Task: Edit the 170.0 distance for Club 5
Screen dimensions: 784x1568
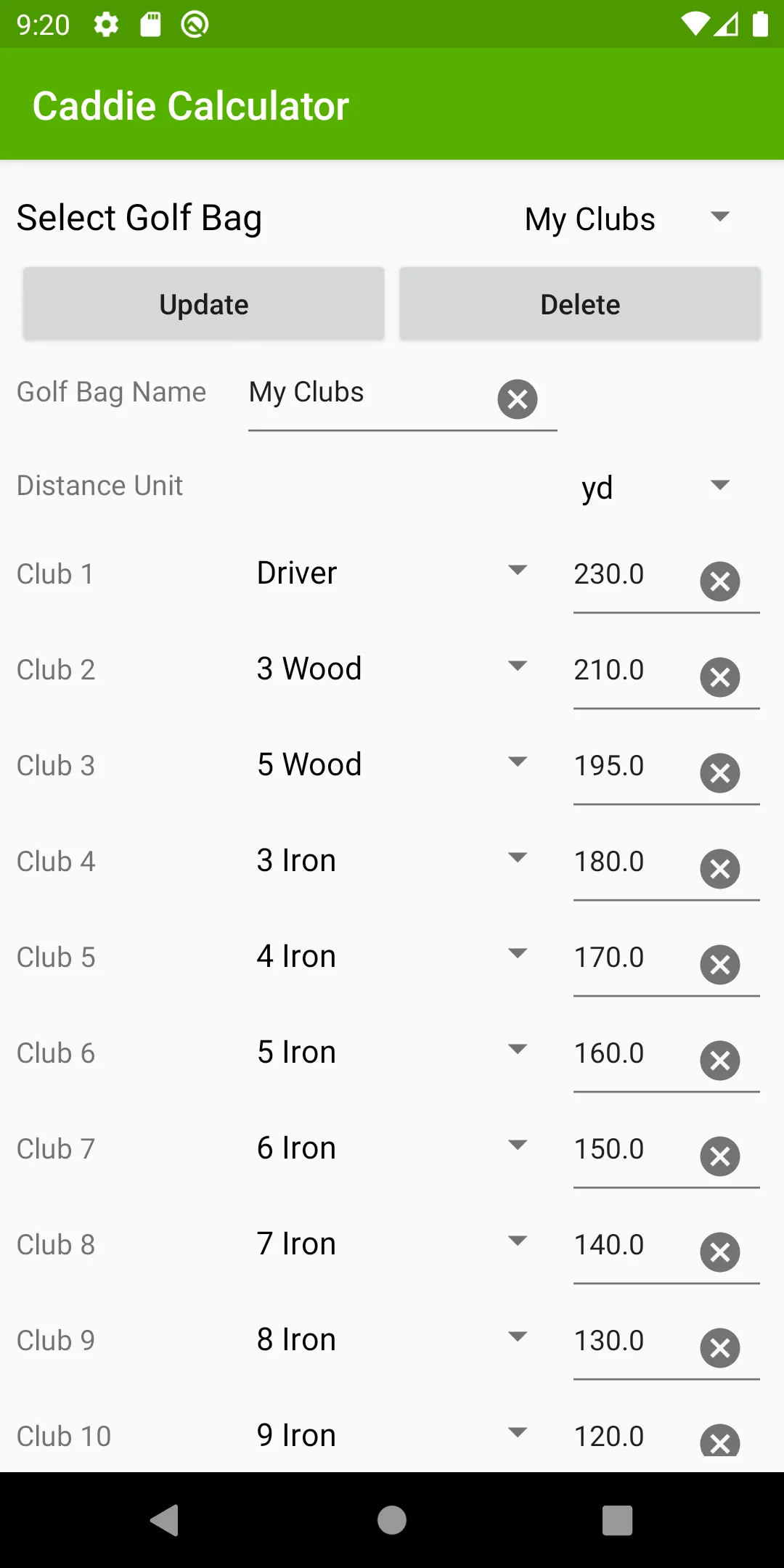Action: (x=632, y=957)
